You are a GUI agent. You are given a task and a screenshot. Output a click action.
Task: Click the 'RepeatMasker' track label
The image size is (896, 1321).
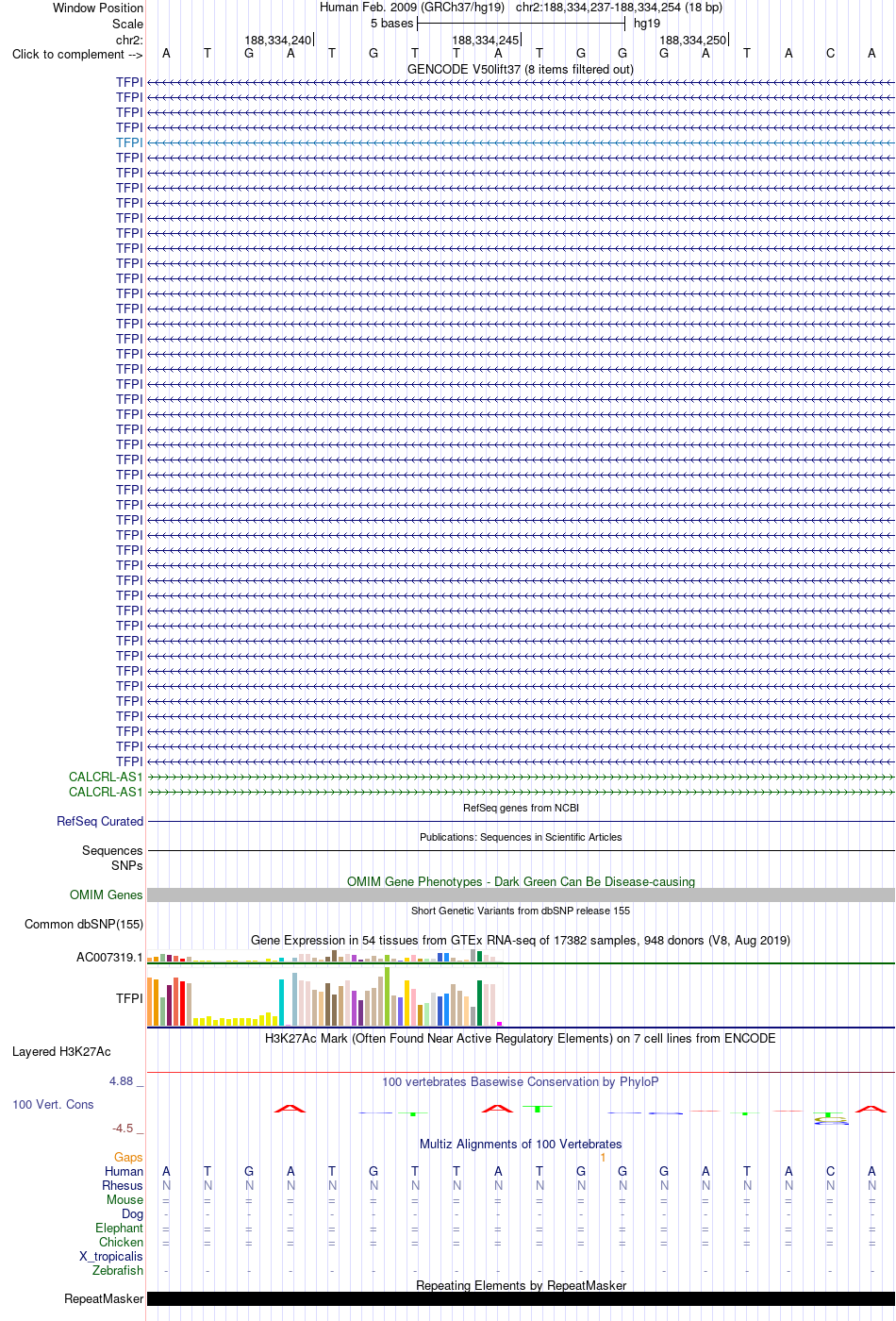(x=104, y=1298)
